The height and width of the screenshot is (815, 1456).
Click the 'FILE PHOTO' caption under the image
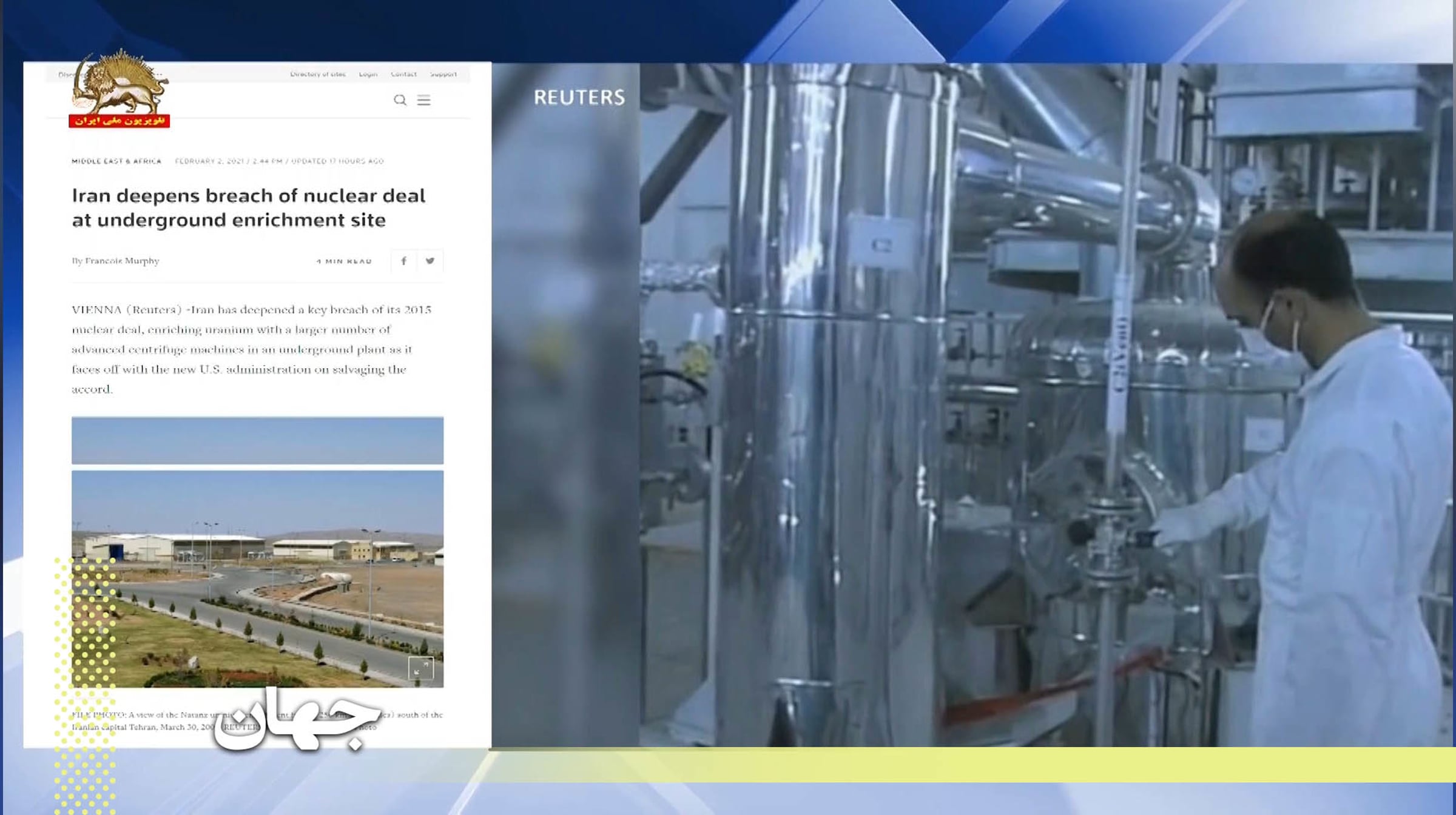tap(257, 720)
